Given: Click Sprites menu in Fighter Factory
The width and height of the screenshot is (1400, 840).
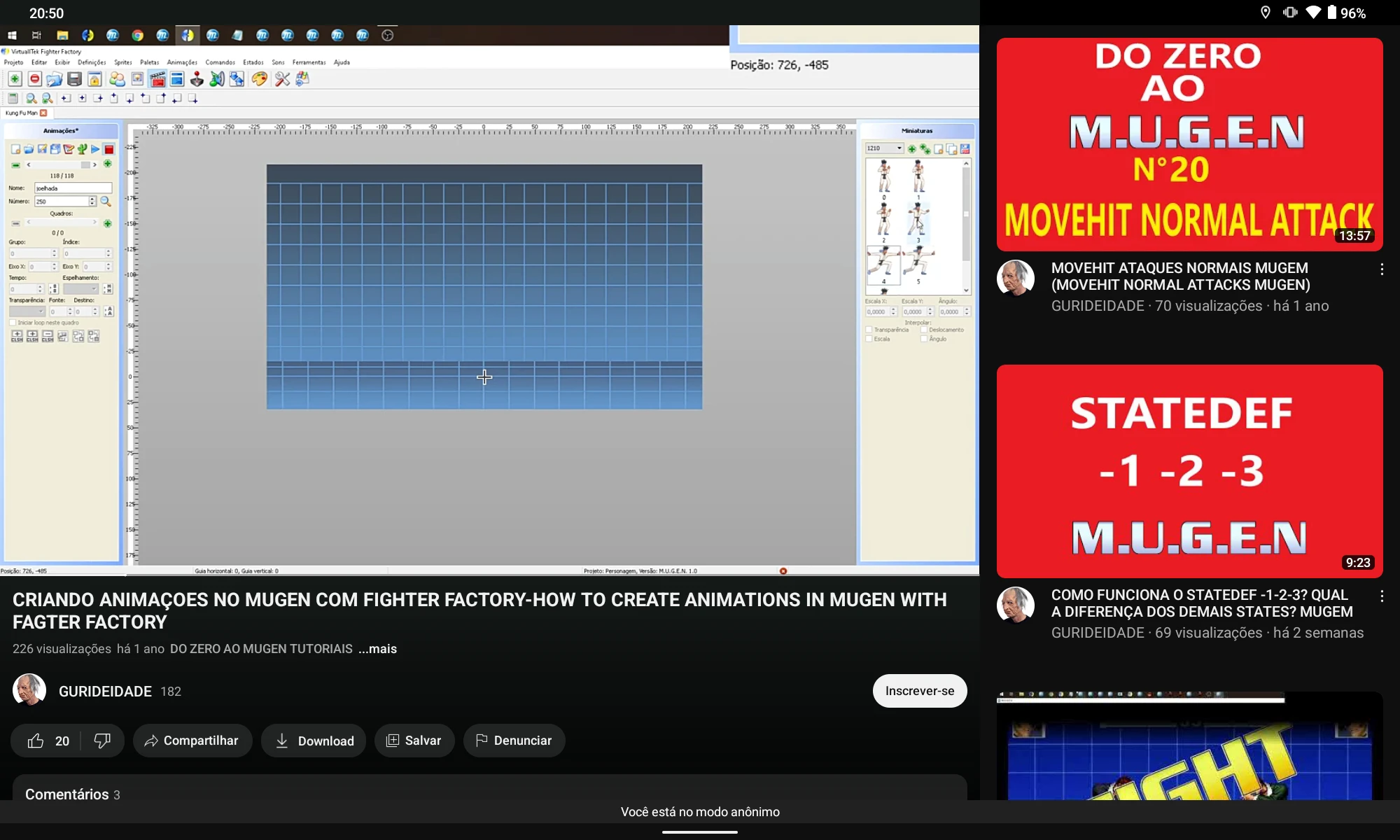Looking at the screenshot, I should [x=123, y=62].
